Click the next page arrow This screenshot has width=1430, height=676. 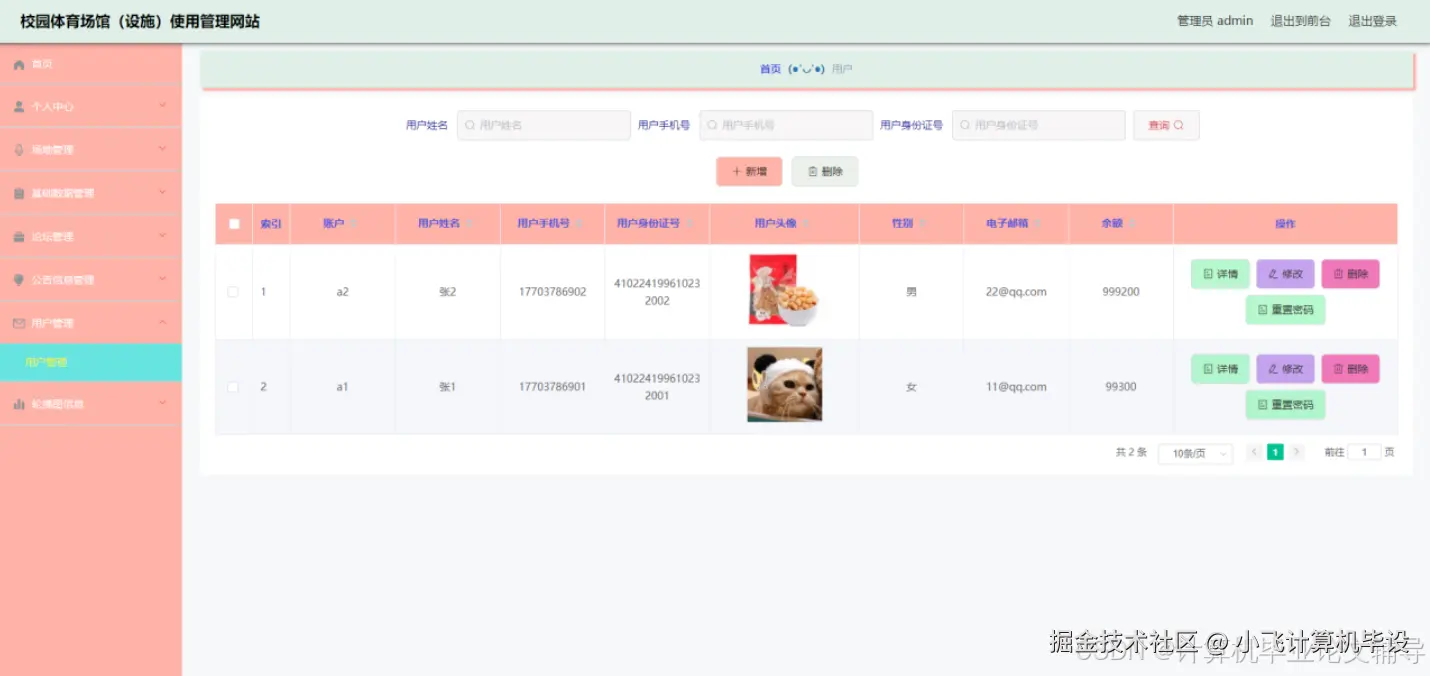click(1297, 452)
